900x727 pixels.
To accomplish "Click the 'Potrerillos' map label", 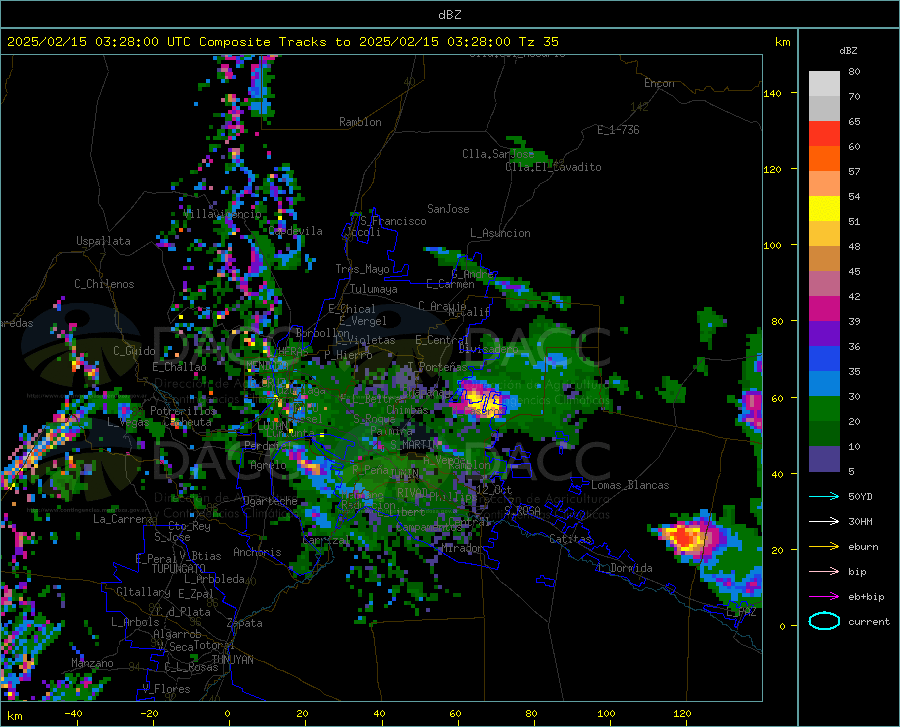I will [x=183, y=411].
